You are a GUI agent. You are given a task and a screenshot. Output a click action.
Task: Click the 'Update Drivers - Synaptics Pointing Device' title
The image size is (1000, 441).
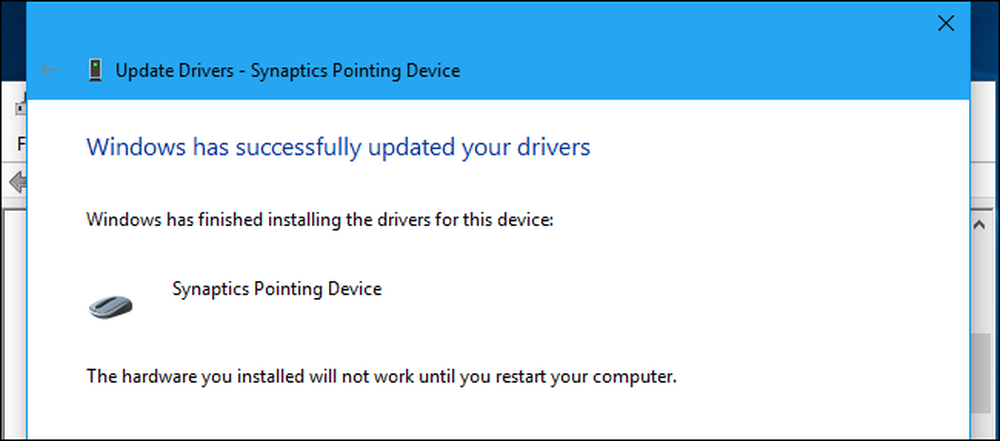click(x=288, y=70)
